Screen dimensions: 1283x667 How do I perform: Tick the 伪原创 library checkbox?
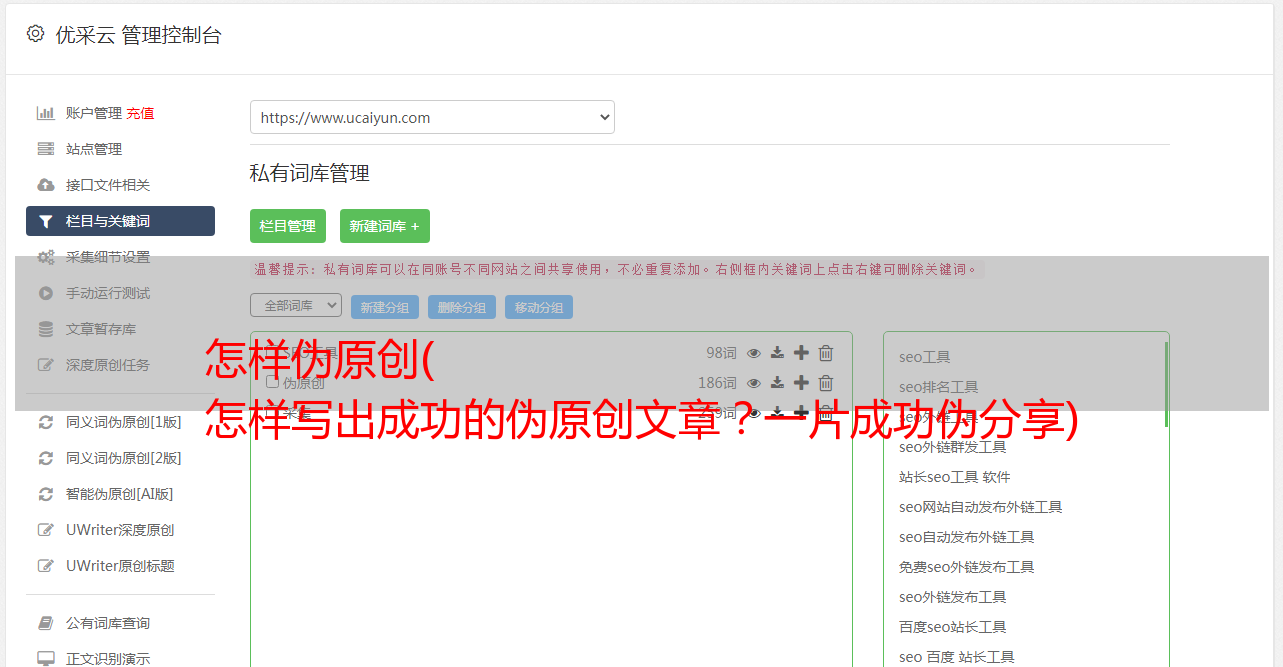click(x=272, y=382)
